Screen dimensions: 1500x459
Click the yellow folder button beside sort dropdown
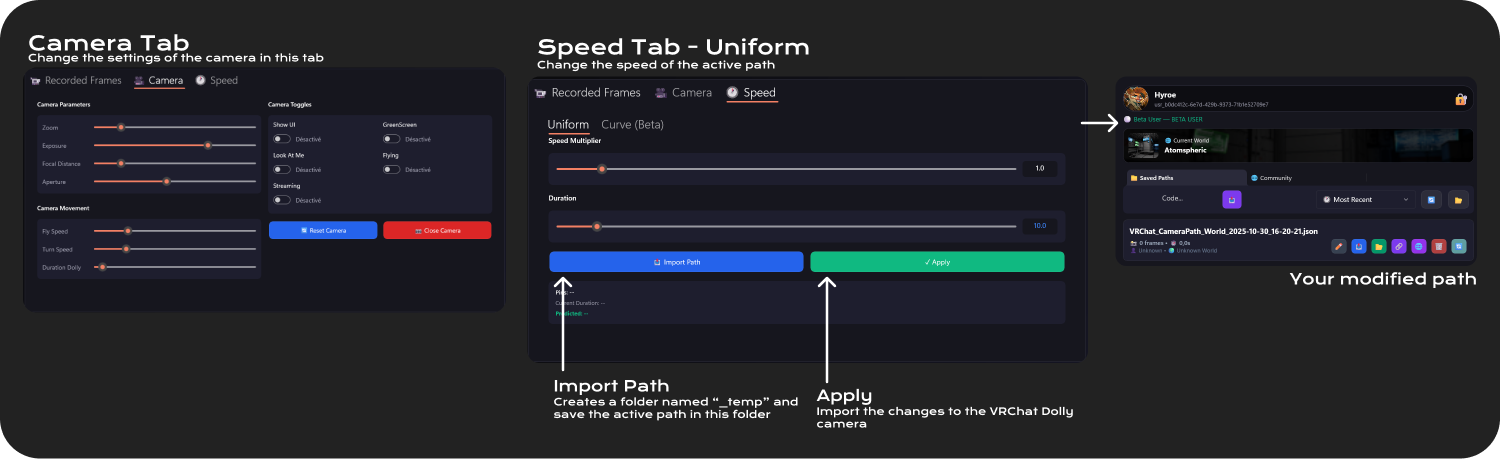[1458, 200]
